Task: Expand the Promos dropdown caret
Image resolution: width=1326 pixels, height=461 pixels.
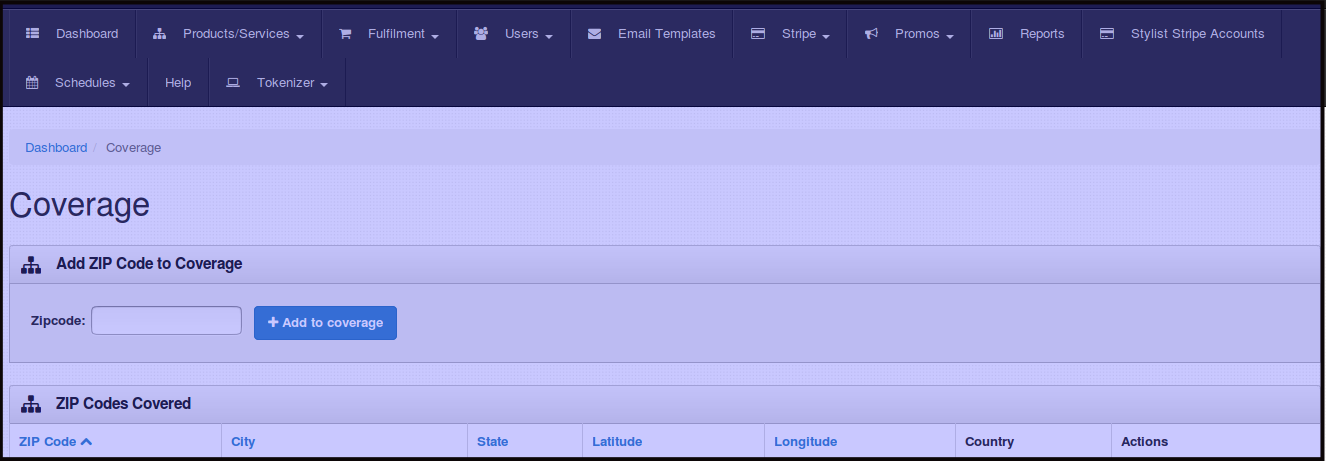Action: tap(950, 36)
